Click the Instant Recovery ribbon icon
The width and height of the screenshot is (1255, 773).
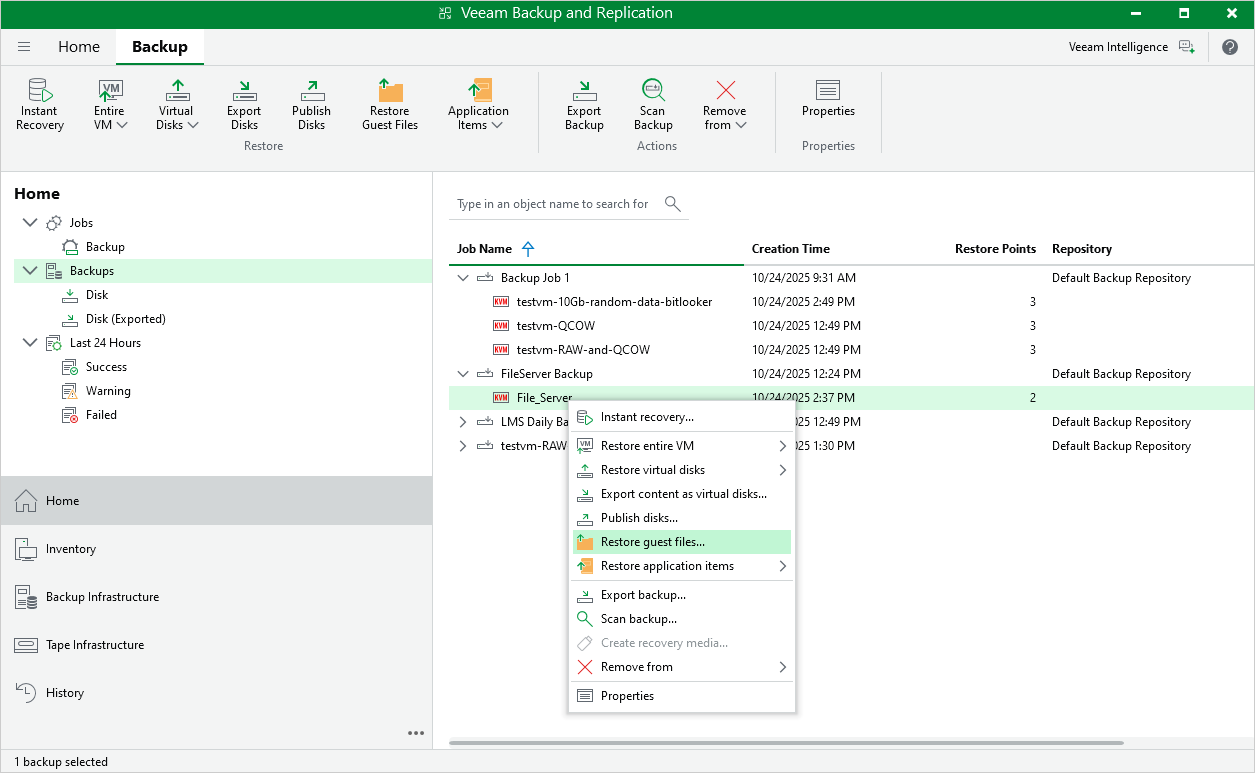[x=40, y=105]
